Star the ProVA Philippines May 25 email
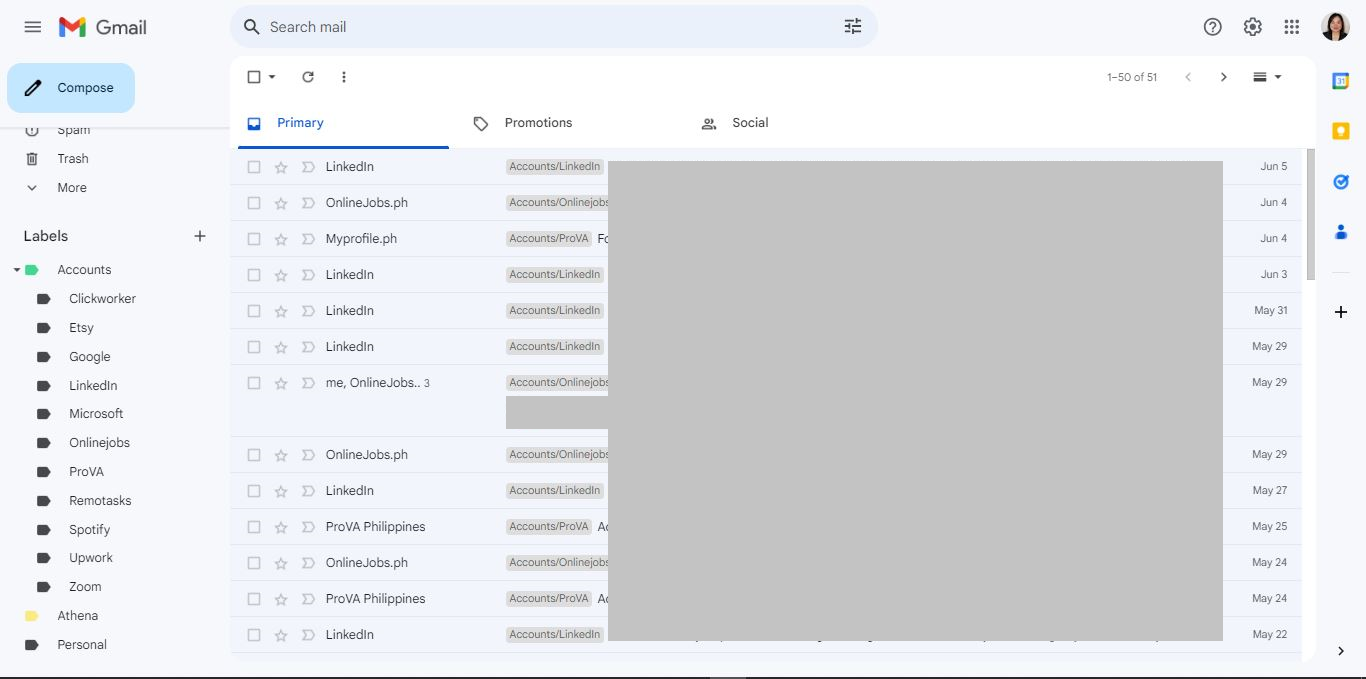The width and height of the screenshot is (1366, 679). [281, 527]
